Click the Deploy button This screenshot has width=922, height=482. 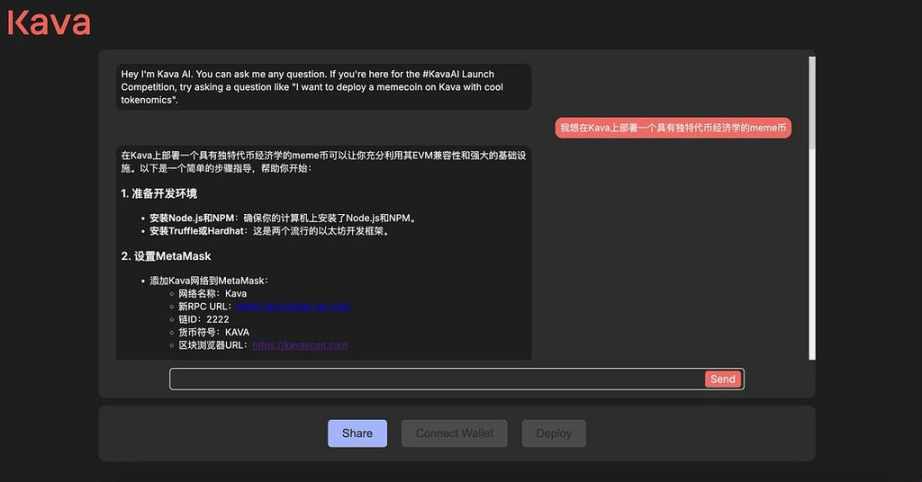click(554, 433)
